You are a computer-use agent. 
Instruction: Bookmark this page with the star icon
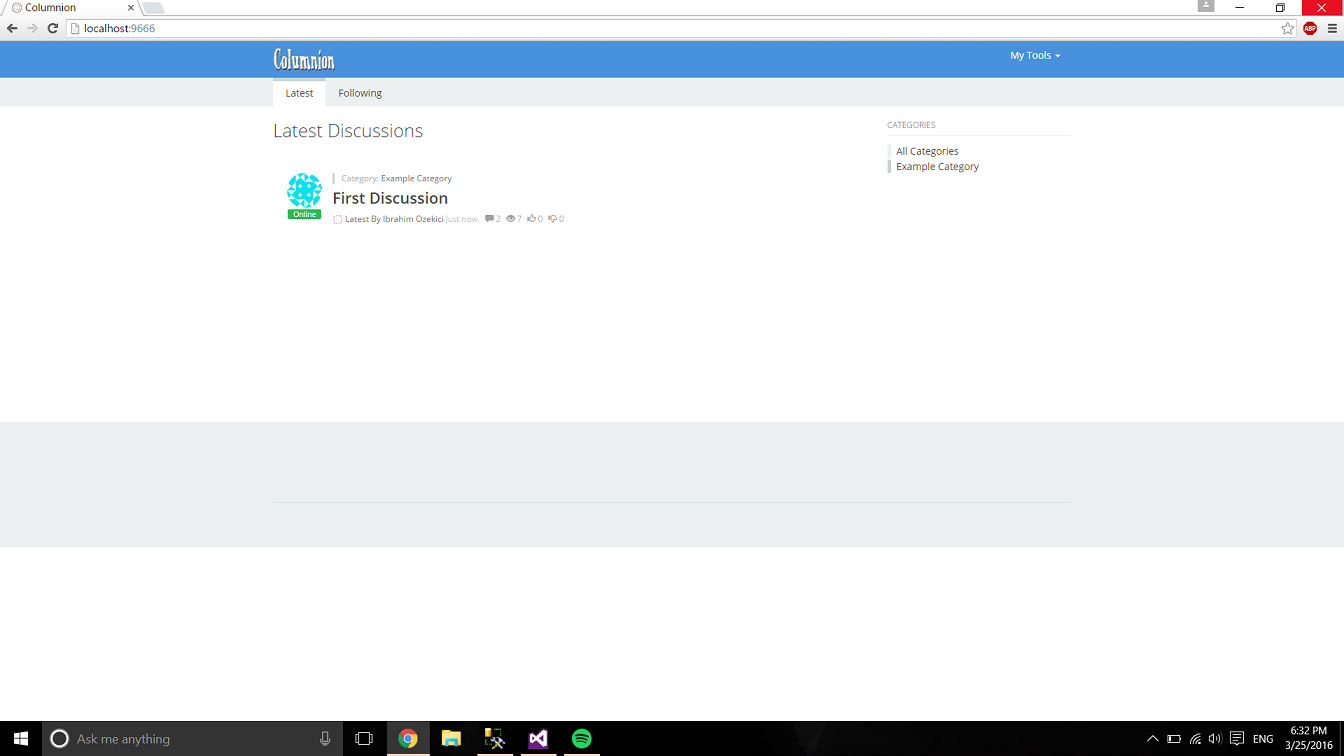coord(1288,28)
